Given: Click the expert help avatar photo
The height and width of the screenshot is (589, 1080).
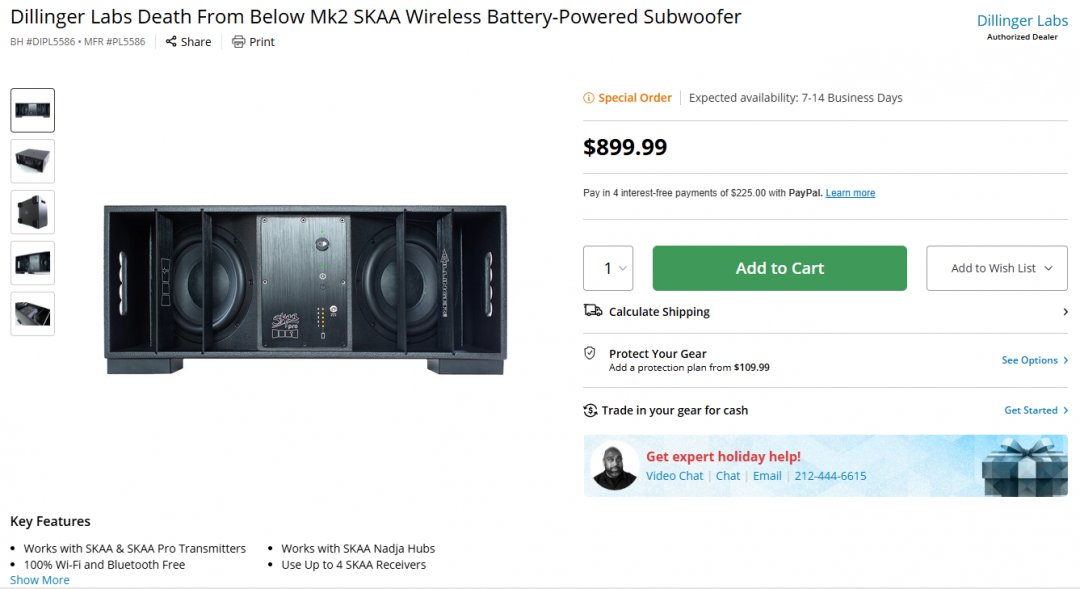Looking at the screenshot, I should [x=614, y=466].
